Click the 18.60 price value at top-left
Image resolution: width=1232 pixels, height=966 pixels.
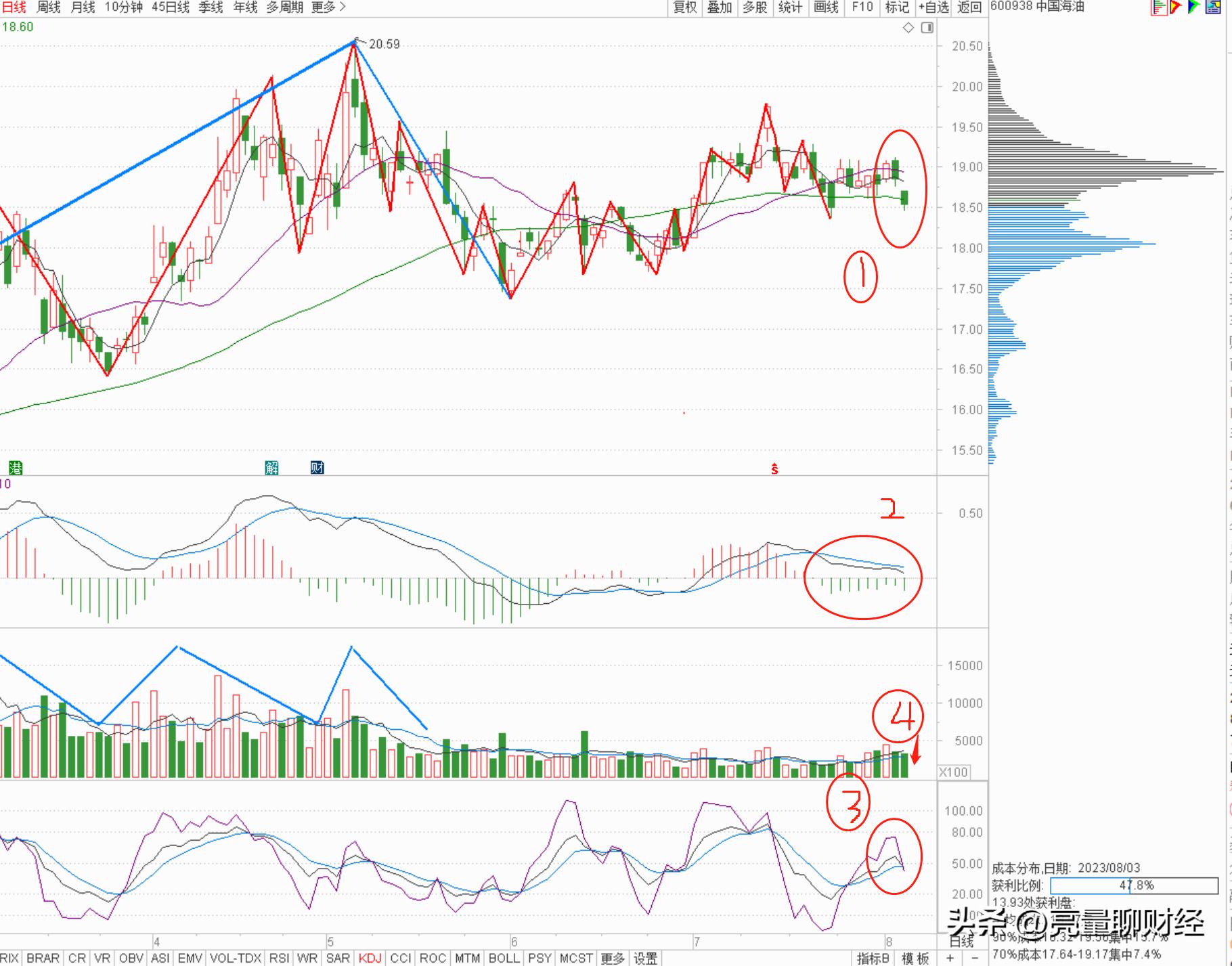click(x=18, y=27)
